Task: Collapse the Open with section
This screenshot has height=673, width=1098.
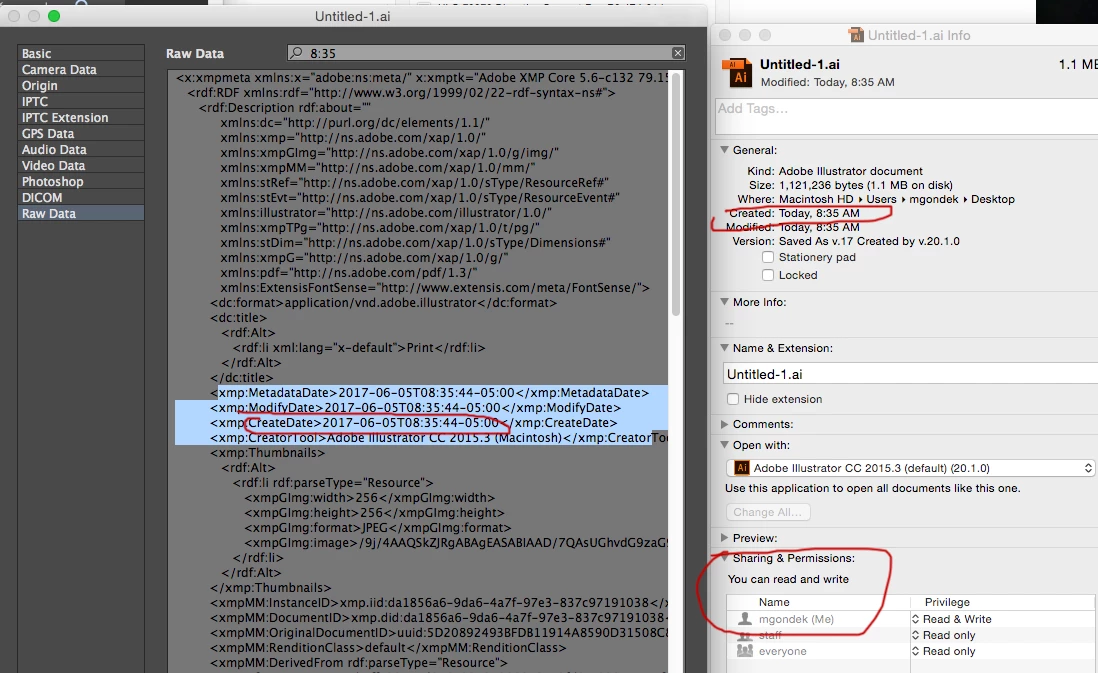Action: tap(725, 445)
